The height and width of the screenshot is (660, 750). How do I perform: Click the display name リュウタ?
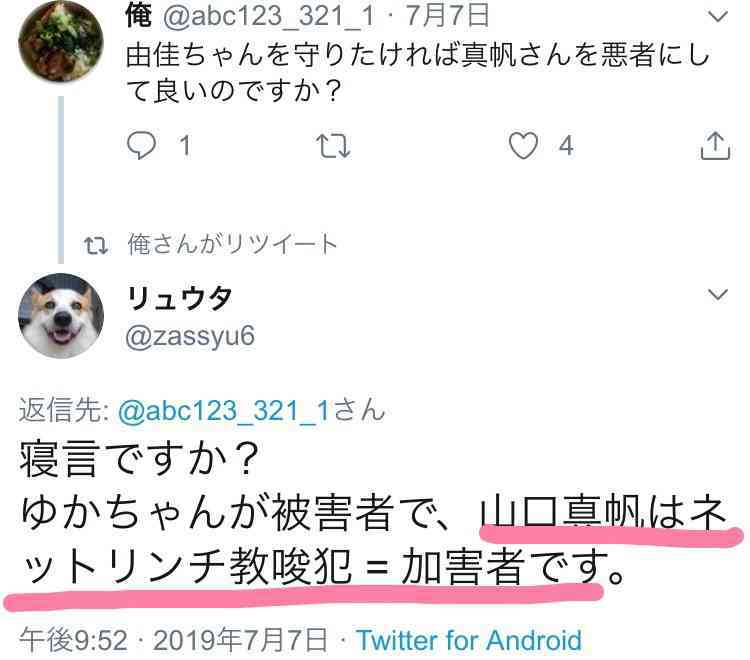tap(179, 298)
